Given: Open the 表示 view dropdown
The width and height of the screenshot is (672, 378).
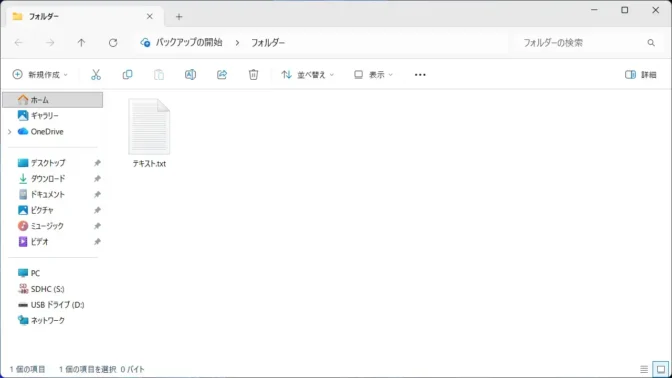Looking at the screenshot, I should click(373, 75).
